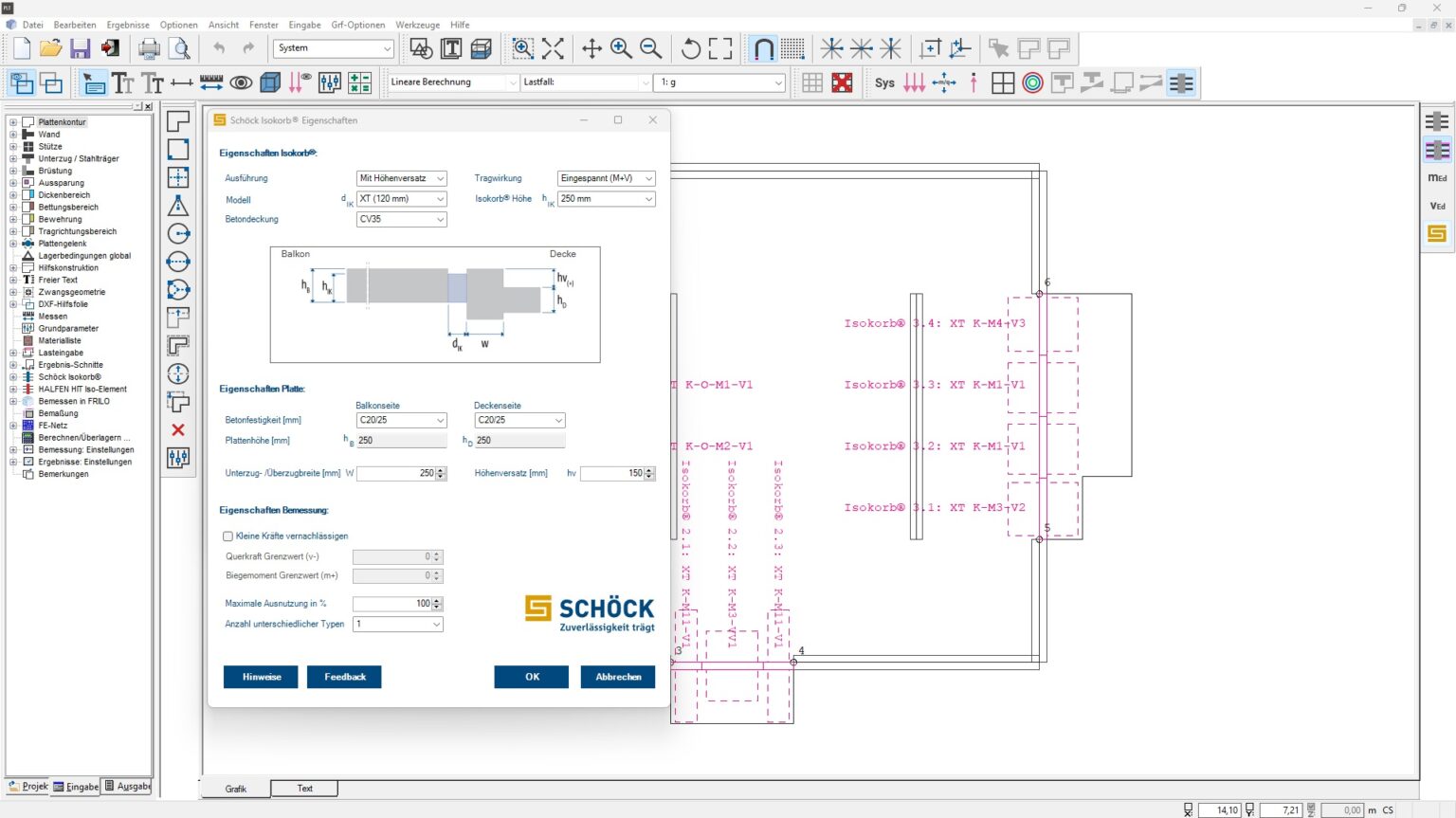Click the Unterzug-/Überzugbreite input field
Screen dimensions: 1456x818
[x=395, y=473]
